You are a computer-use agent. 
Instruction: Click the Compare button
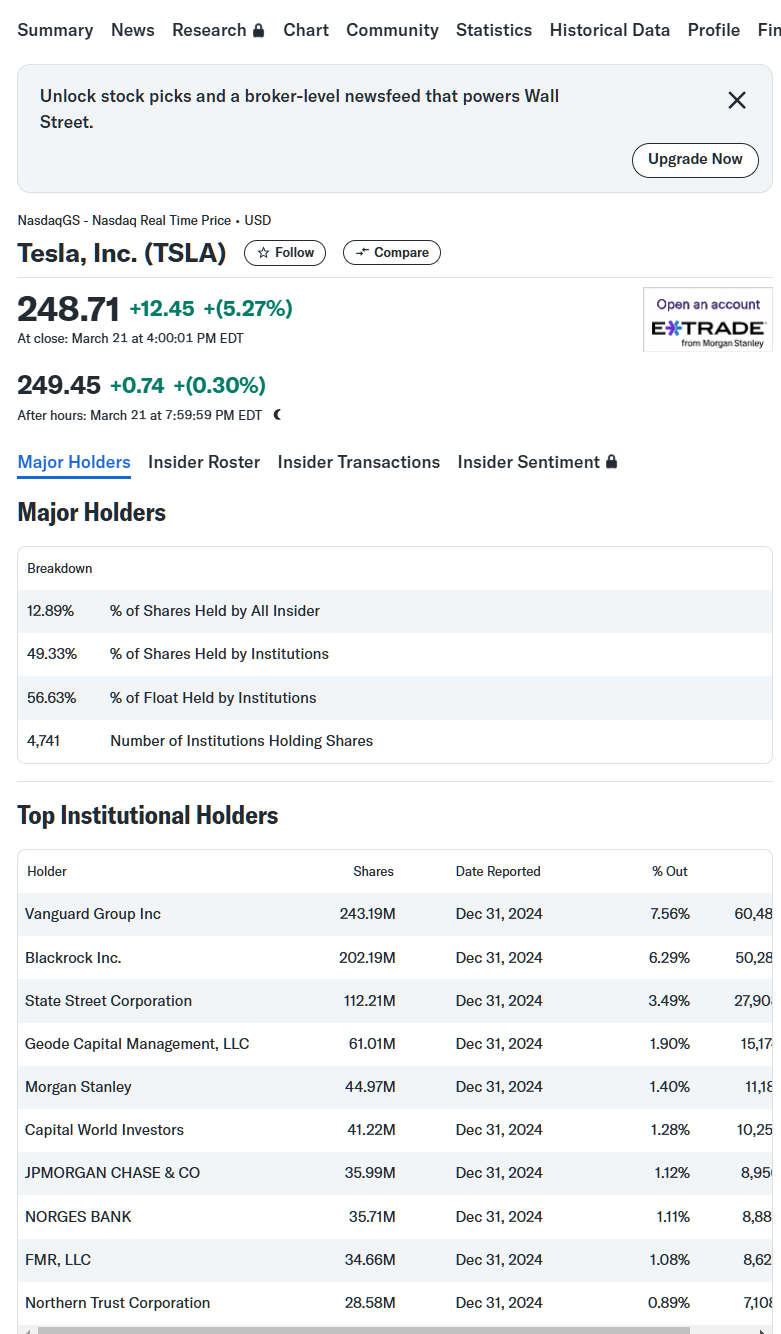click(x=392, y=253)
